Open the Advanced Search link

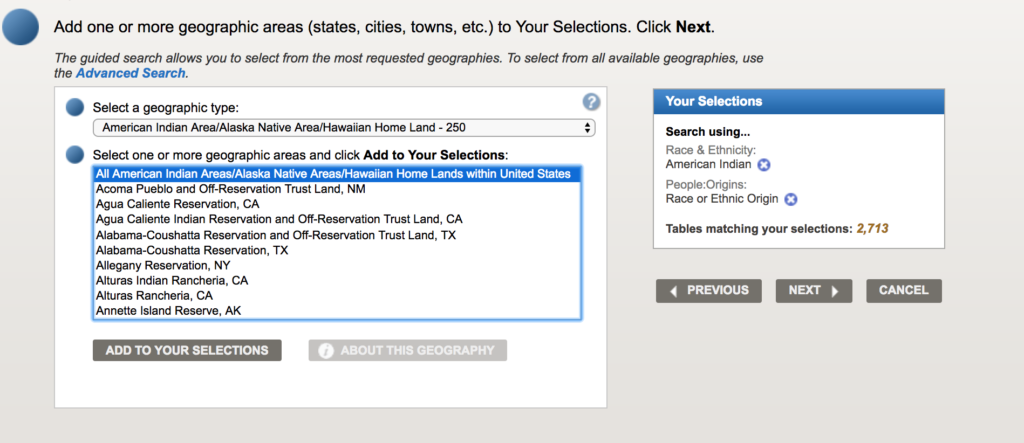[131, 73]
